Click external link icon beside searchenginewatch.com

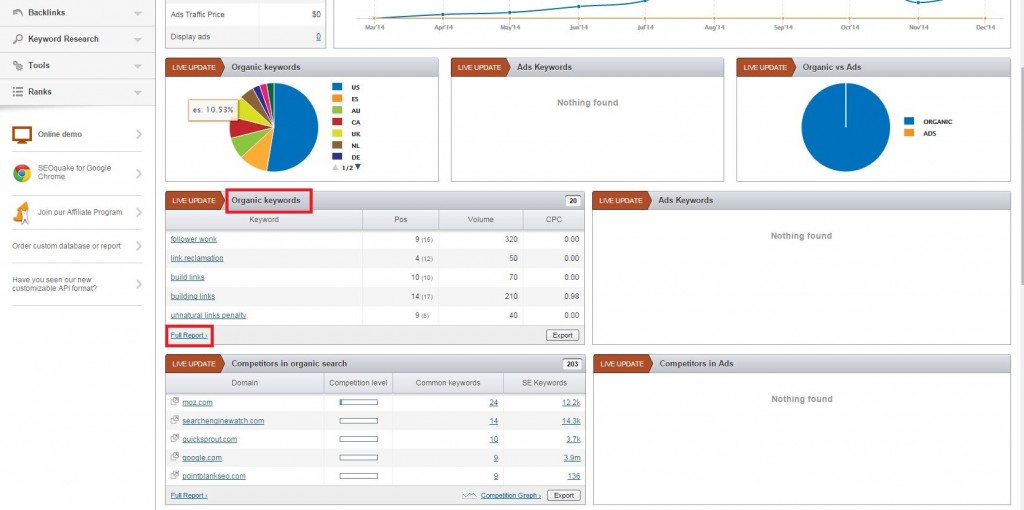point(174,420)
